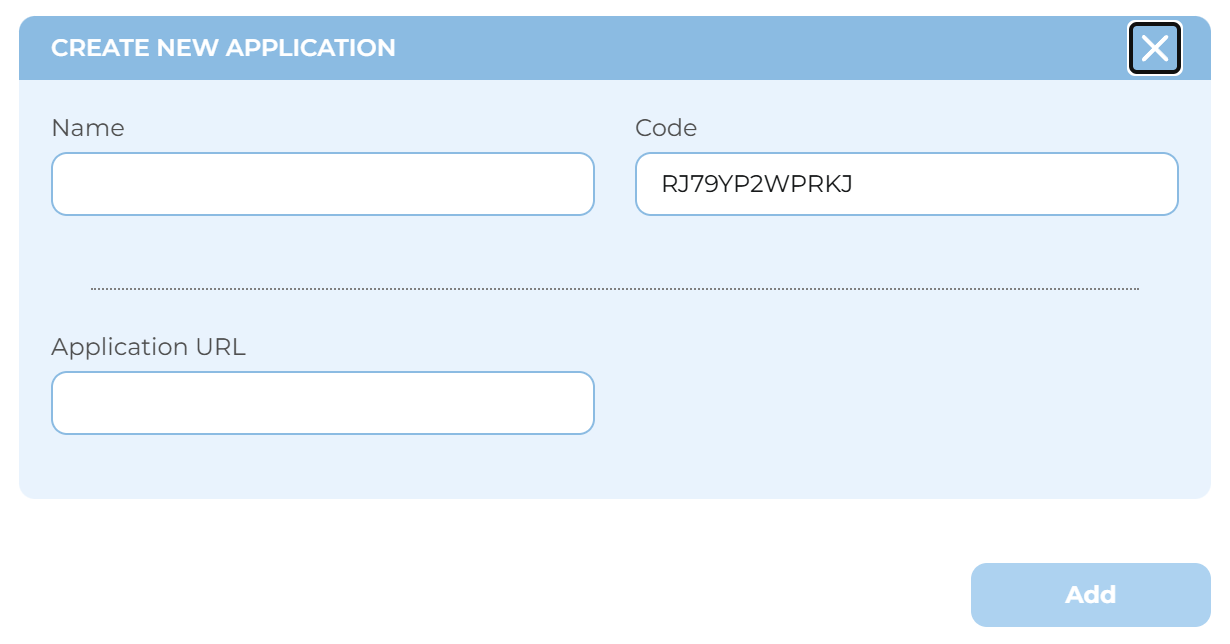
Task: Click into the Name input field
Action: pos(322,184)
